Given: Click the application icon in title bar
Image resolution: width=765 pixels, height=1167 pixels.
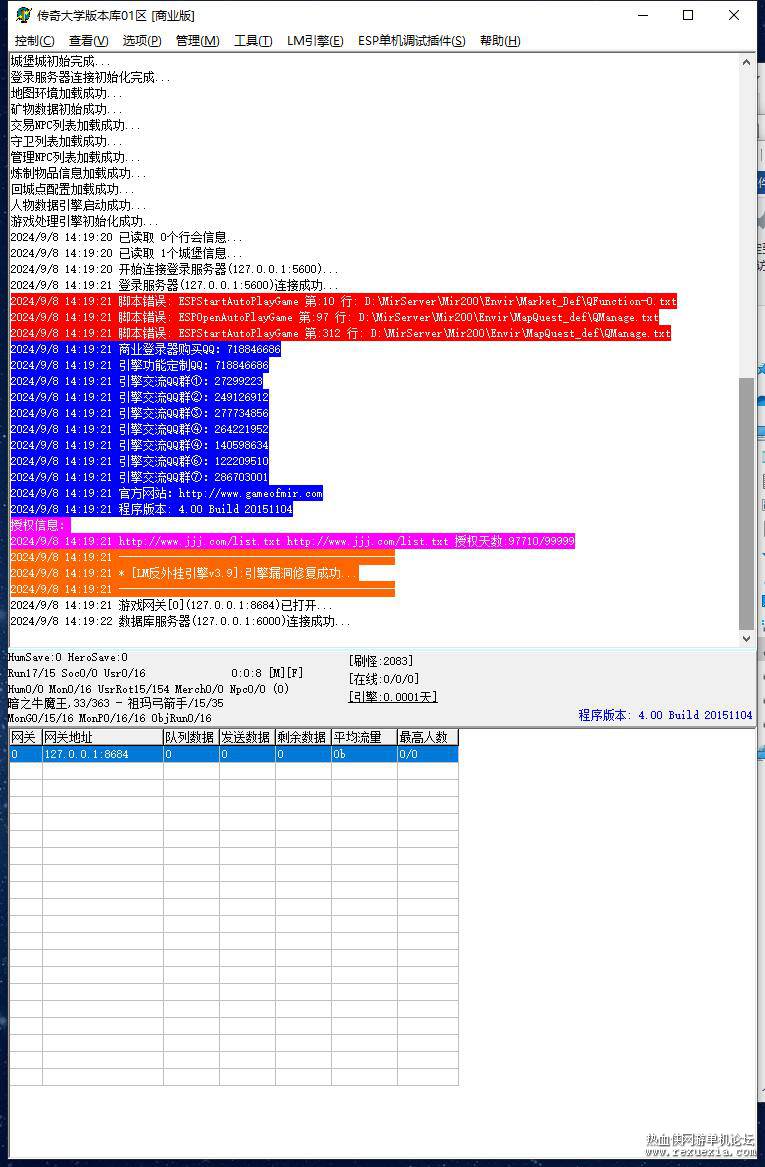Looking at the screenshot, I should click(x=24, y=15).
